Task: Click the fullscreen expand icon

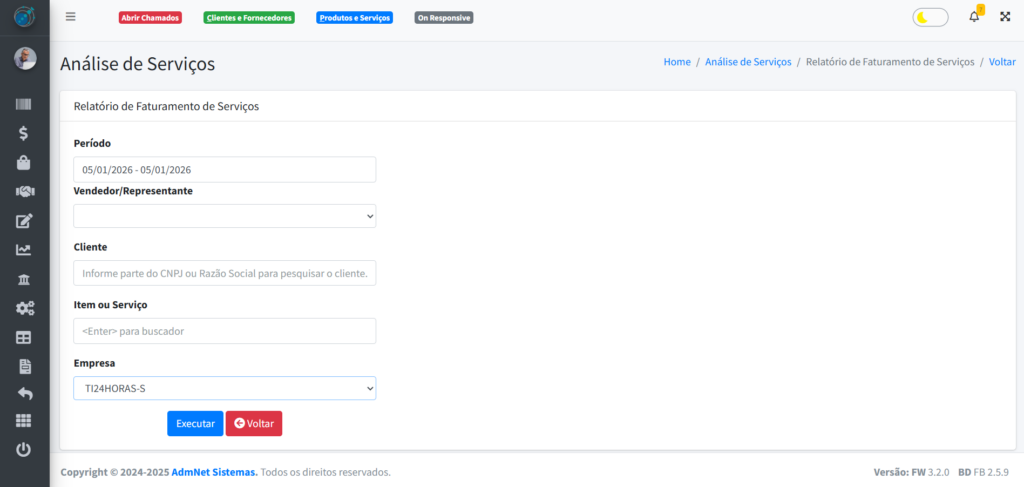Action: click(1005, 17)
